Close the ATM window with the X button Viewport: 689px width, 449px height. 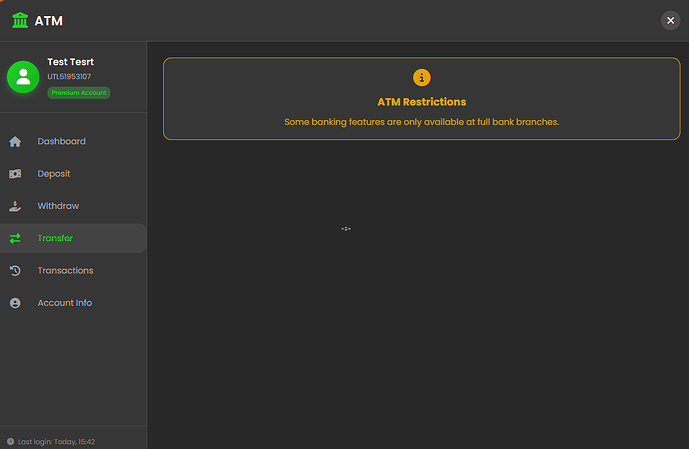[x=670, y=20]
